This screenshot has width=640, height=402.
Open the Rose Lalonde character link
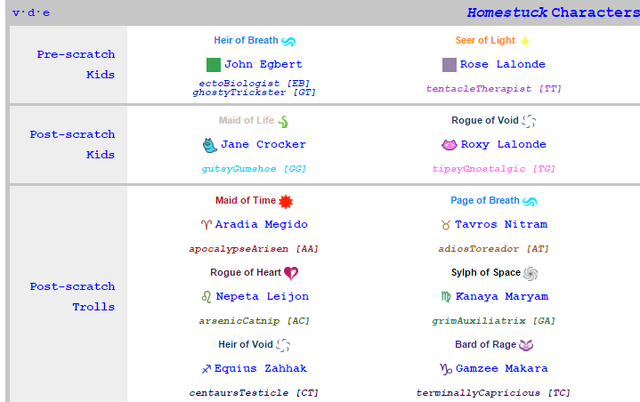pyautogui.click(x=502, y=64)
